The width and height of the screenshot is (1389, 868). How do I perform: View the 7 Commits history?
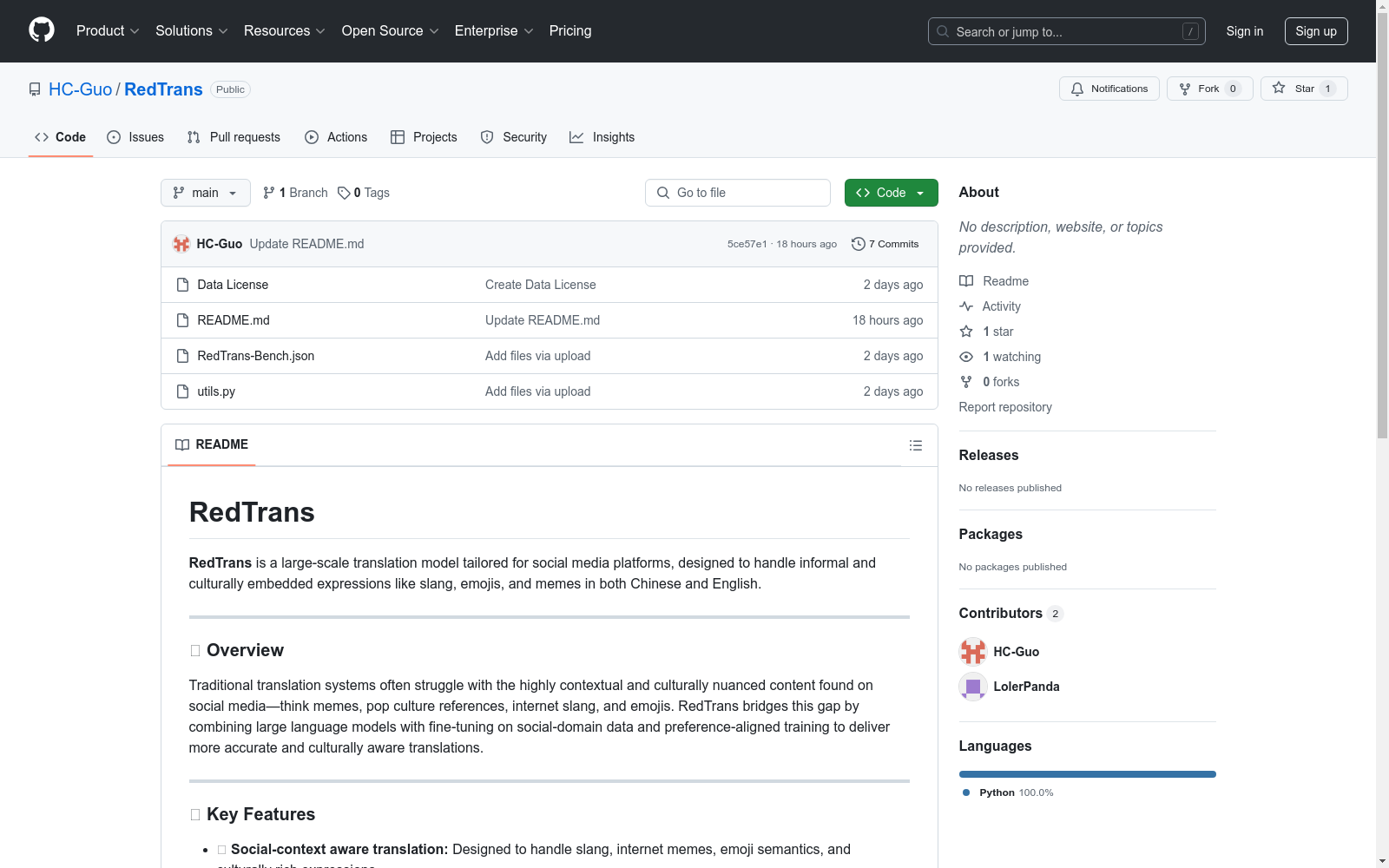[x=885, y=244]
